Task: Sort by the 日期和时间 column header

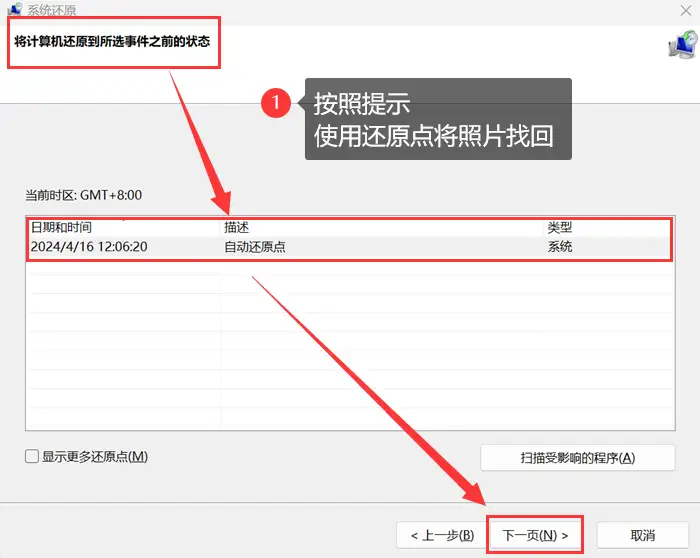Action: click(125, 228)
